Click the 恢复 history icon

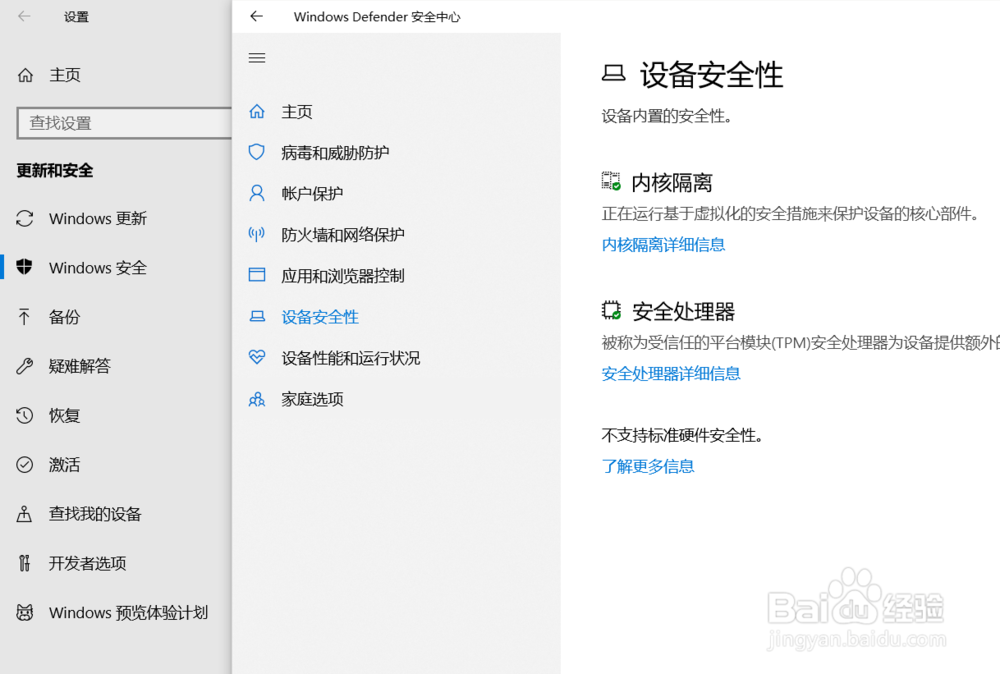tap(25, 415)
